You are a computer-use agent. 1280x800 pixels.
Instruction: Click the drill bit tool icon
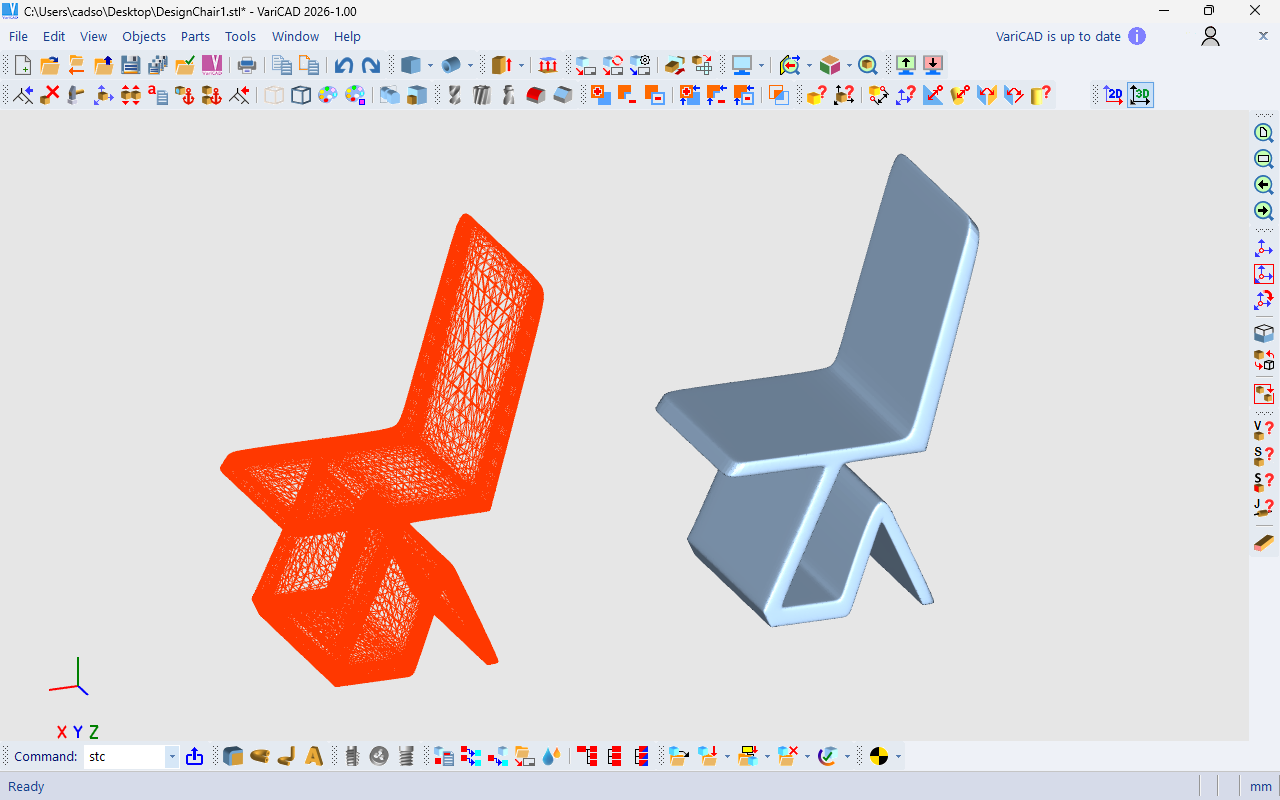pyautogui.click(x=454, y=95)
